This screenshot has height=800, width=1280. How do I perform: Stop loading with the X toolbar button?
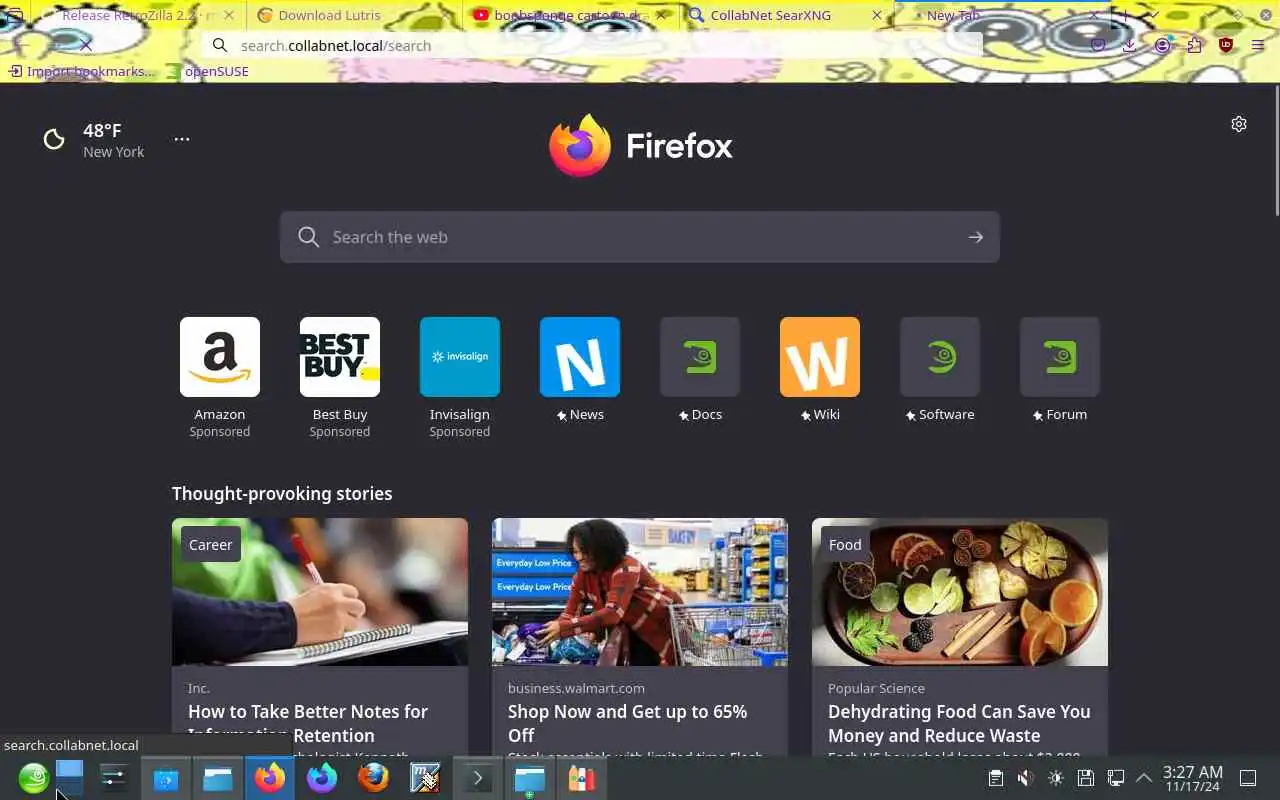click(86, 45)
